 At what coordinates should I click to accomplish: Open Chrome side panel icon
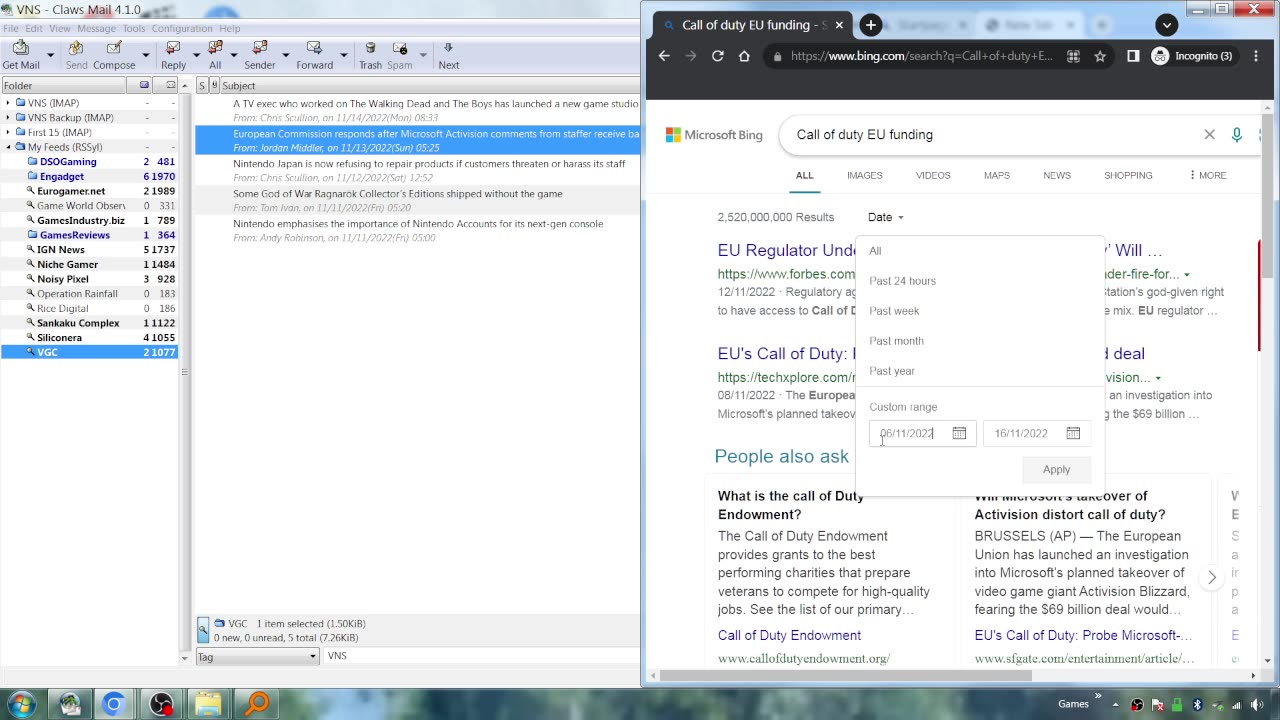[1133, 56]
